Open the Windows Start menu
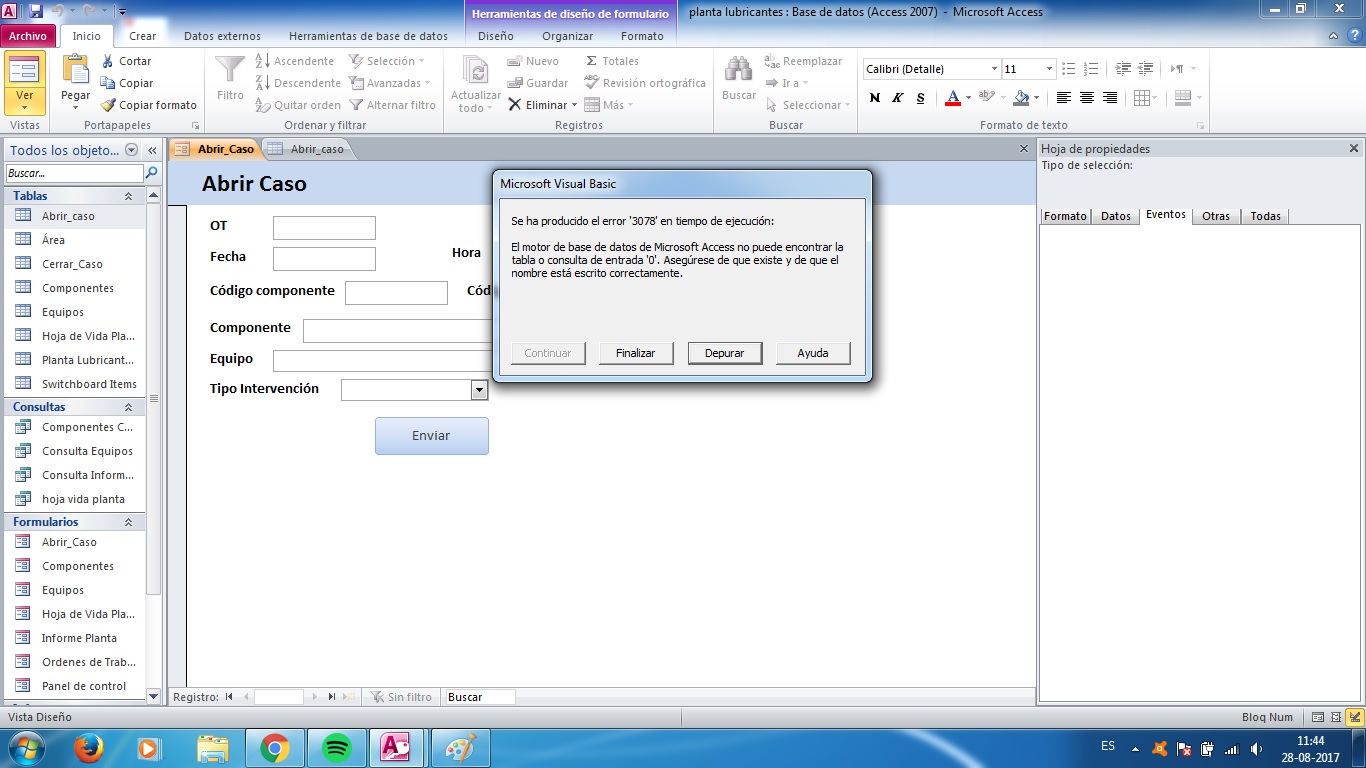 click(26, 748)
